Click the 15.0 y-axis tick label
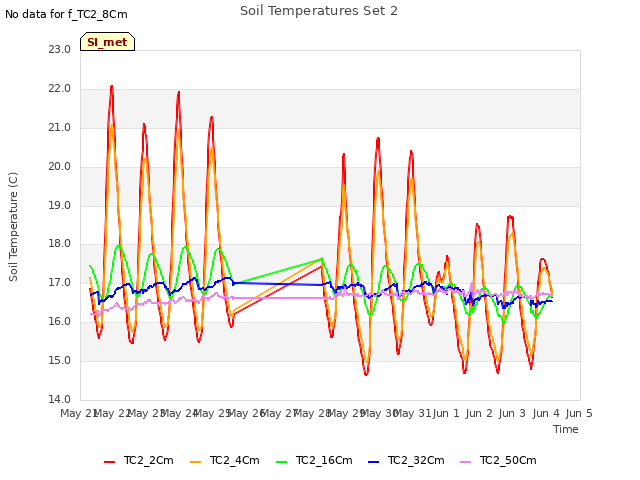The width and height of the screenshot is (640, 480). [60, 360]
